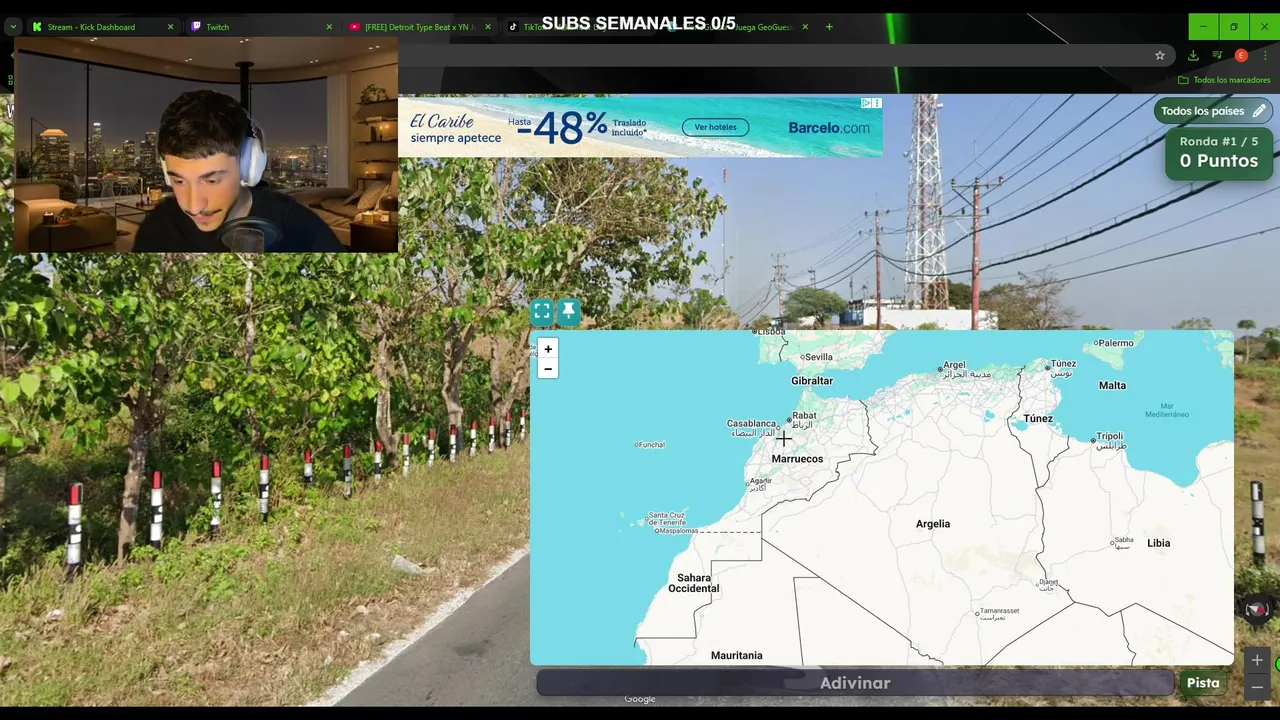The height and width of the screenshot is (720, 1280).
Task: Click the Barcelo.com logo in the ad
Action: pos(829,128)
